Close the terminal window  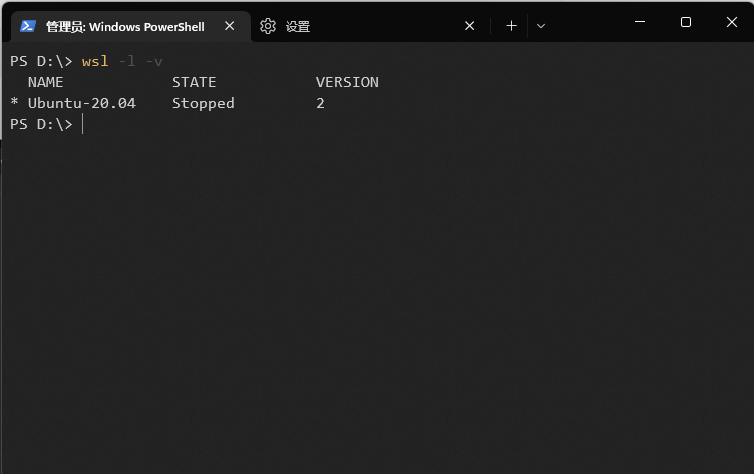(x=732, y=22)
